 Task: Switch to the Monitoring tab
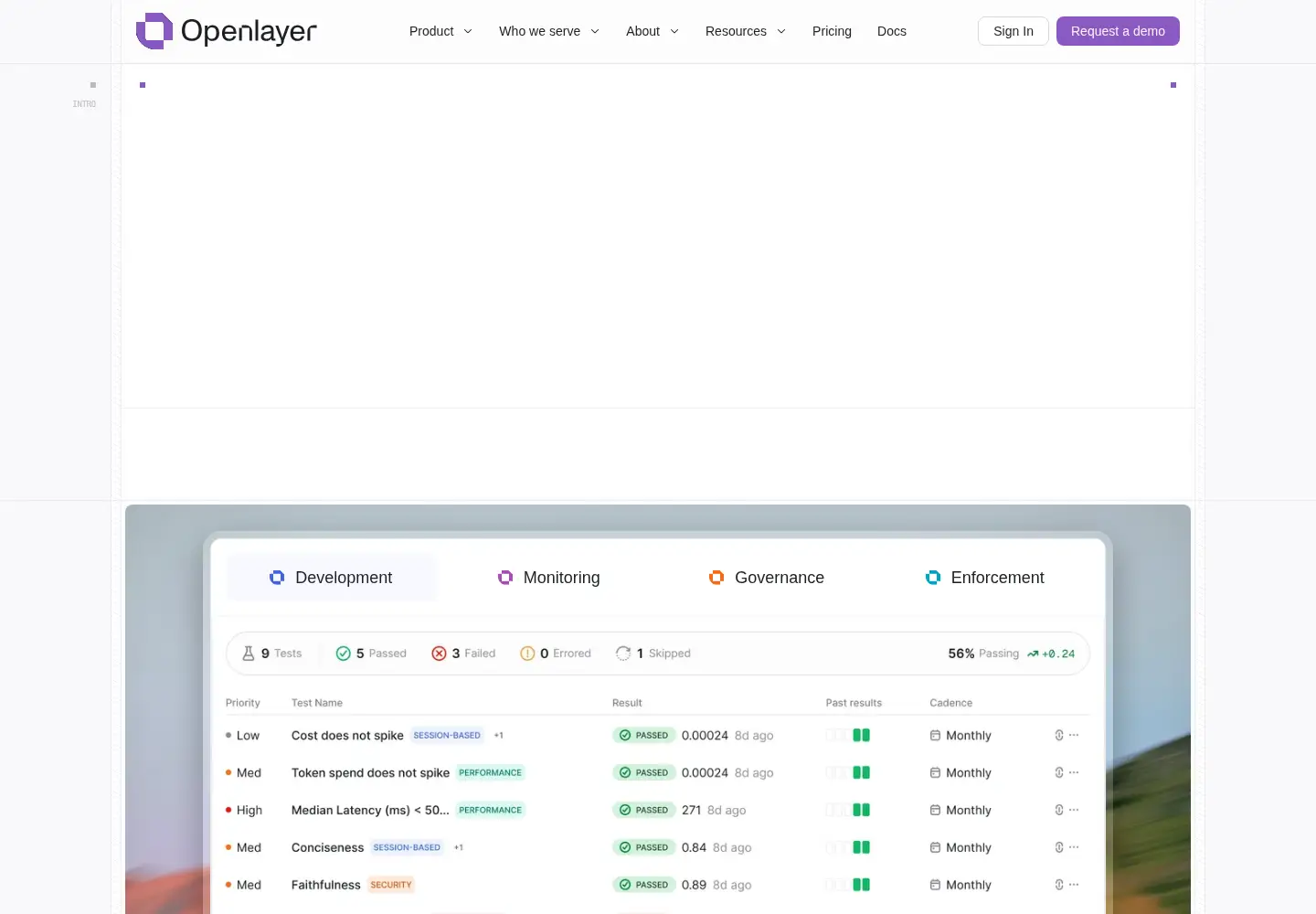549,578
